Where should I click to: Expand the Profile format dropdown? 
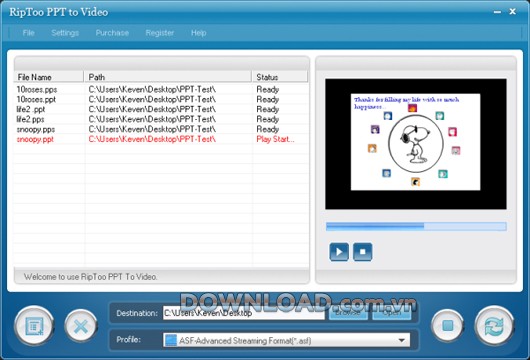coord(402,340)
